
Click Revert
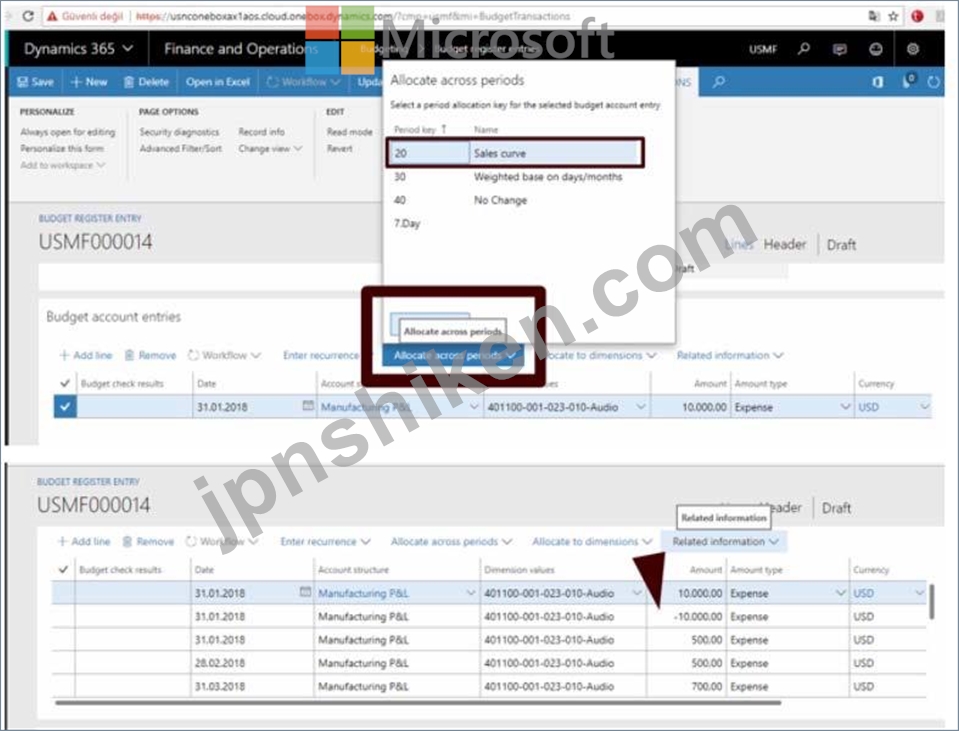click(339, 149)
